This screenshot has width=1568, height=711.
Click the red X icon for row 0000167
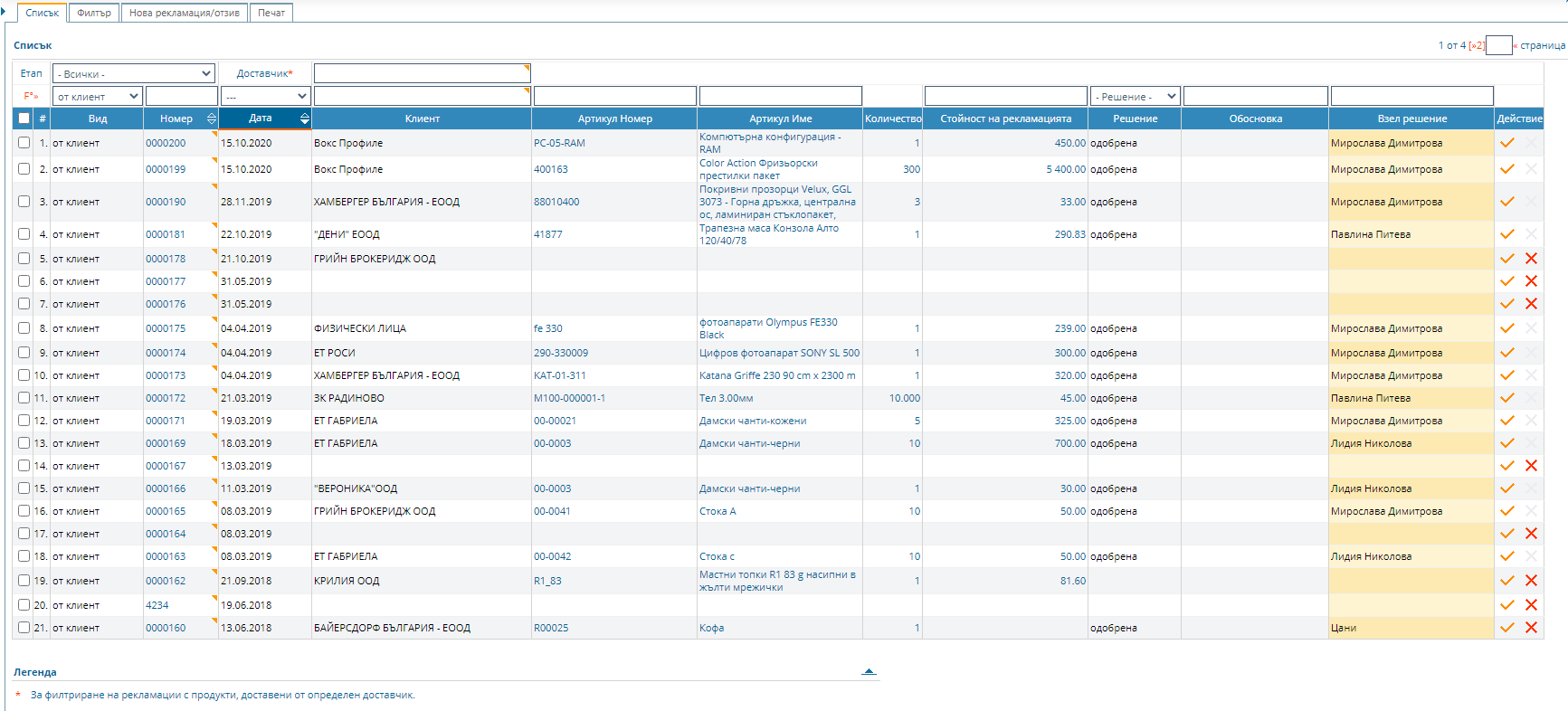pyautogui.click(x=1531, y=466)
